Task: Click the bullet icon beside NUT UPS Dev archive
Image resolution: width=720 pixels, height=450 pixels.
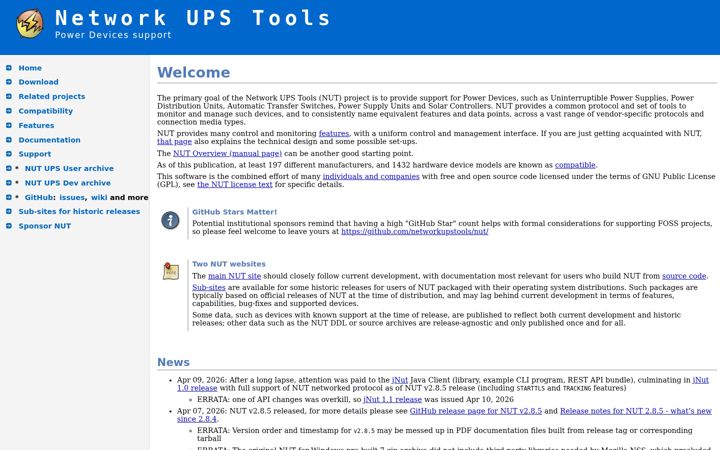Action: coord(9,183)
